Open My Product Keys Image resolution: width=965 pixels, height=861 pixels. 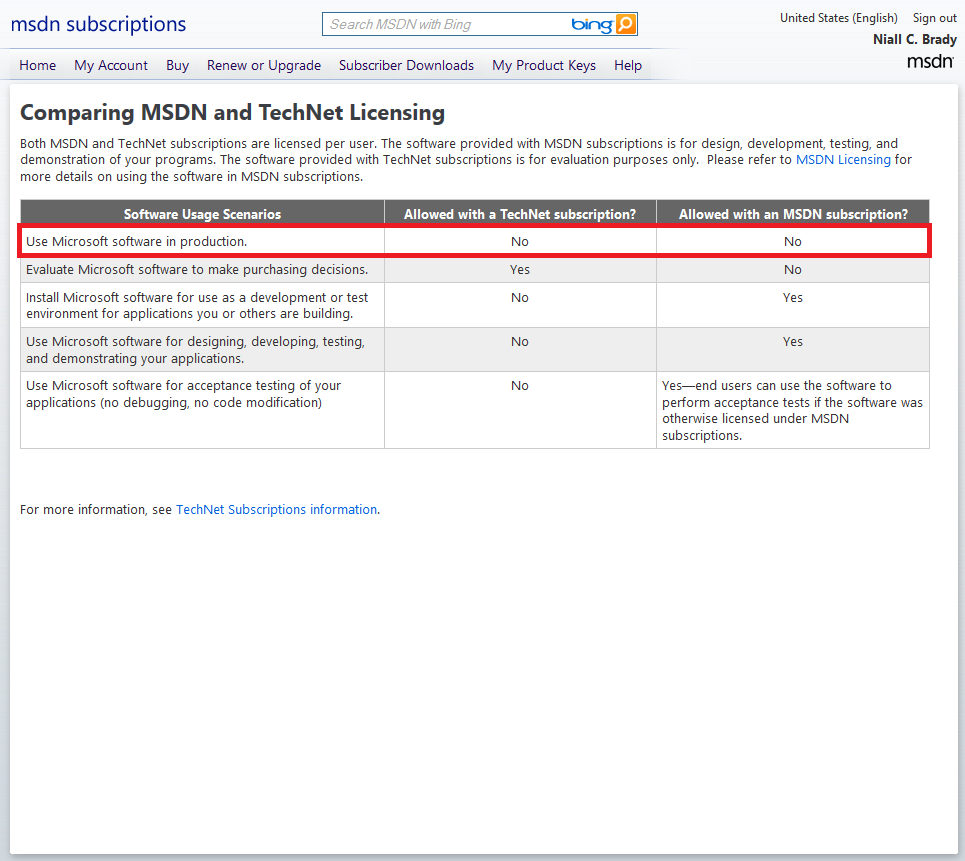[544, 65]
